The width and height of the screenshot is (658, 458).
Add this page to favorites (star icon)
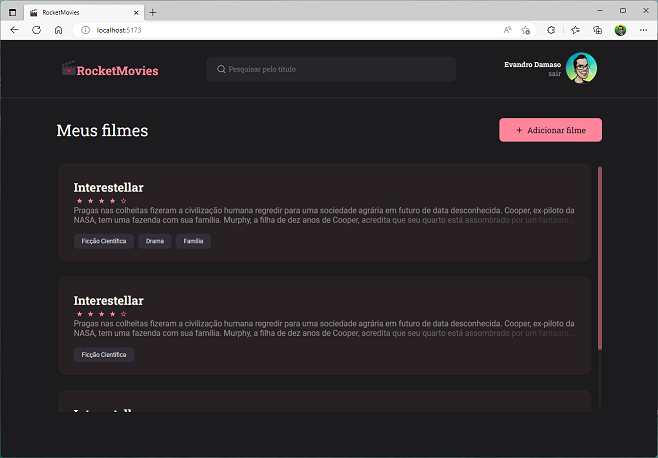click(525, 30)
